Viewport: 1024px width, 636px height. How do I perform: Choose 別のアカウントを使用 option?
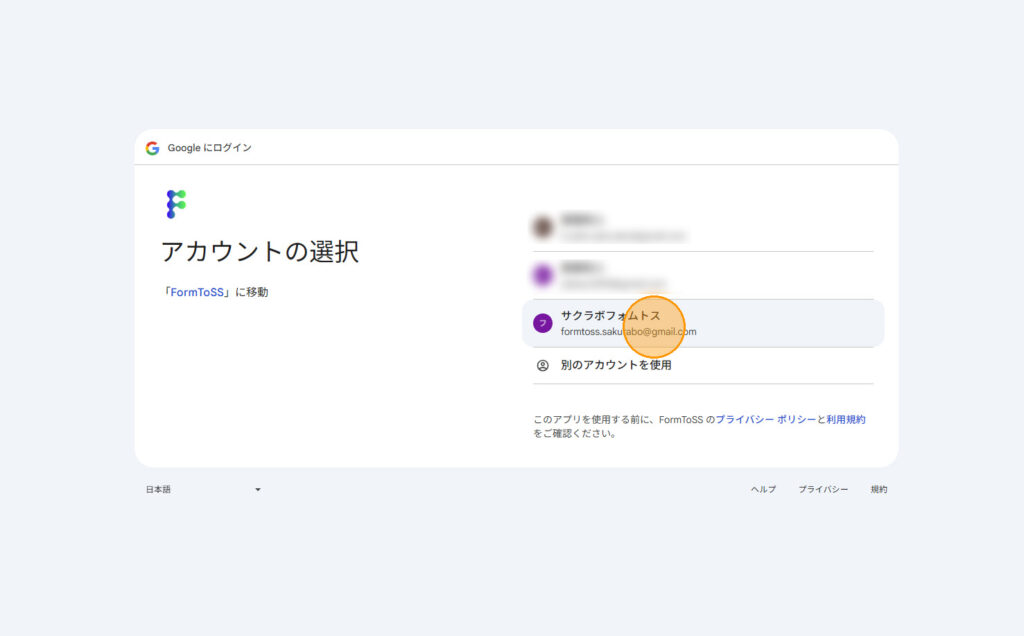pos(703,366)
